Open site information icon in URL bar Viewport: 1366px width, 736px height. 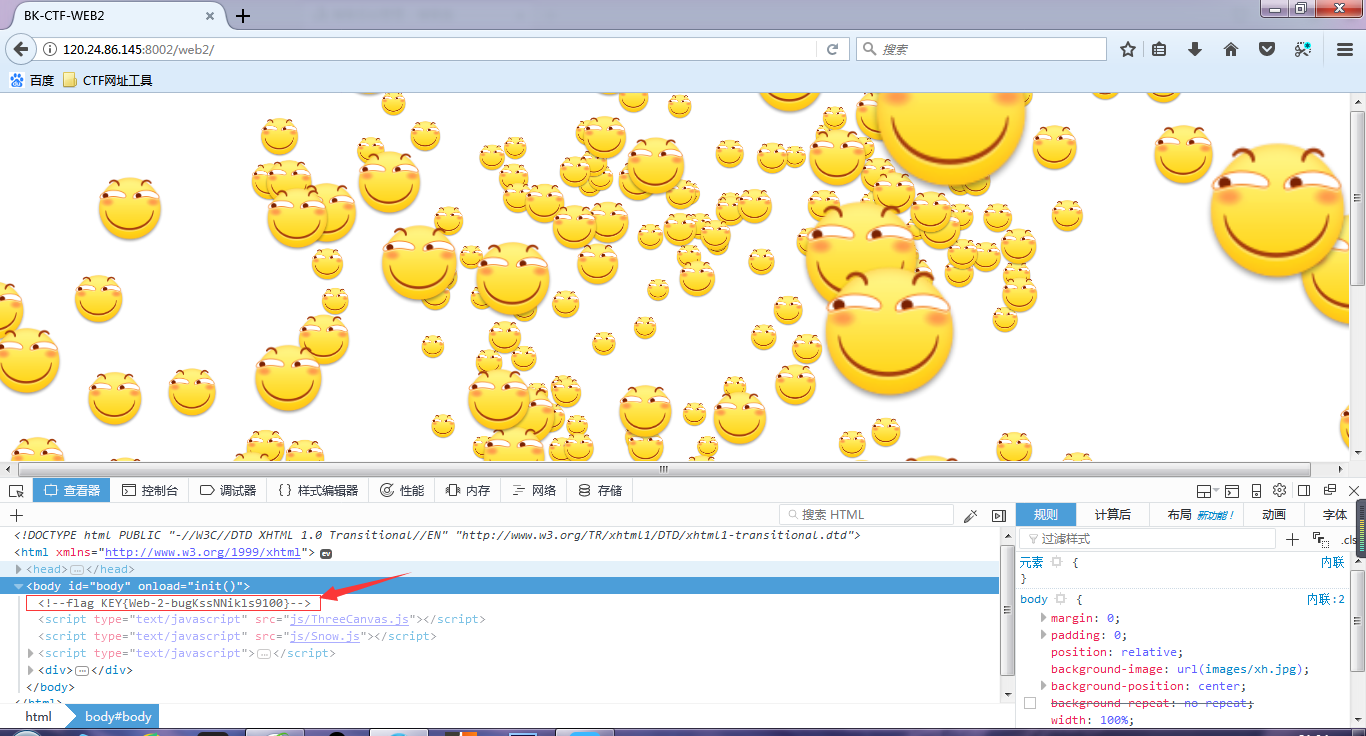pos(50,49)
